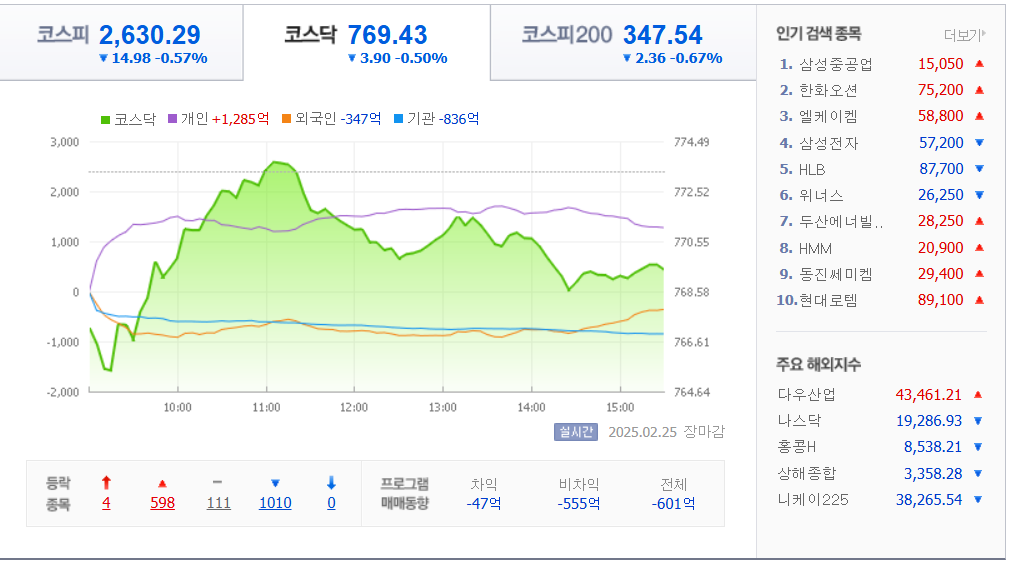This screenshot has width=1010, height=564.
Task: Click the falling stocks blue triangle icon
Action: [275, 484]
